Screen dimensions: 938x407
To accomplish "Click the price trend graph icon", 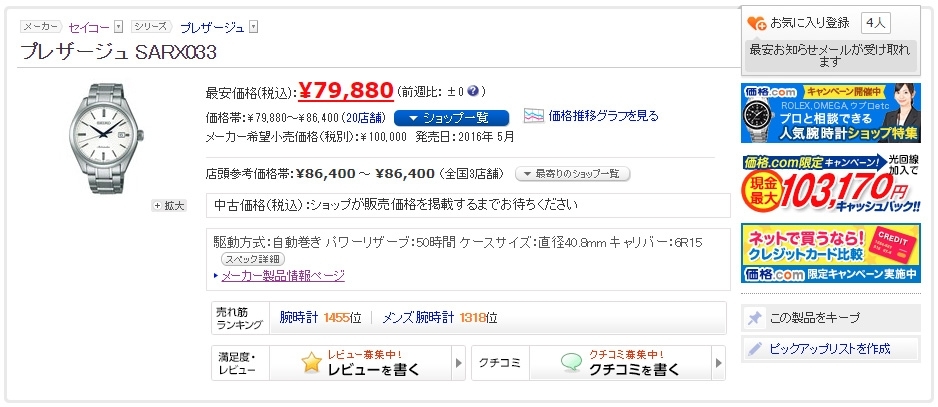I will tap(534, 116).
